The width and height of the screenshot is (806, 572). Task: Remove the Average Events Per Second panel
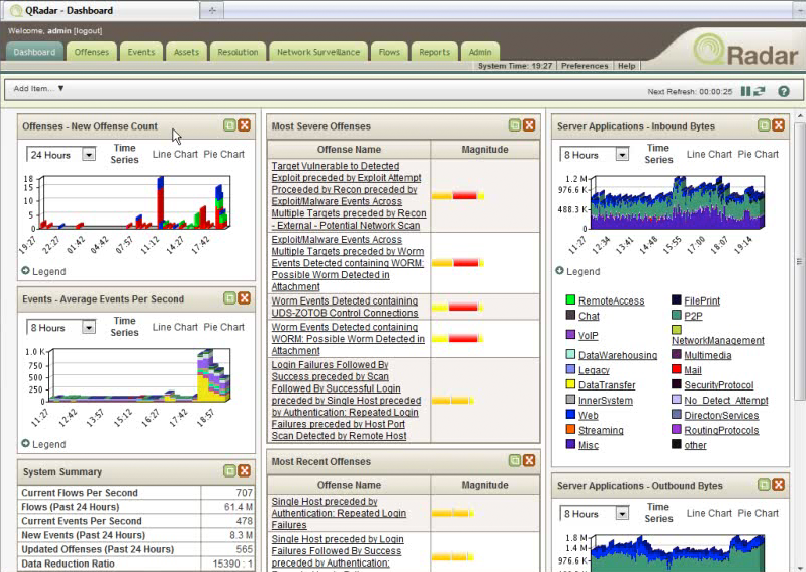(245, 298)
